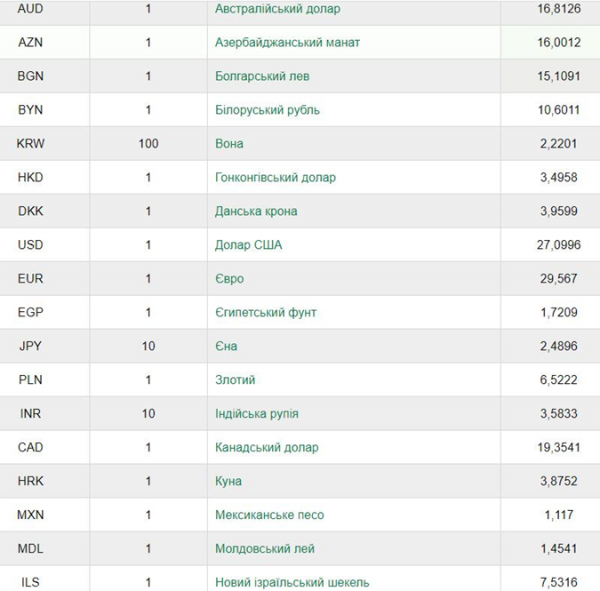
Task: Open Гонконгівський долар link
Action: 275,177
